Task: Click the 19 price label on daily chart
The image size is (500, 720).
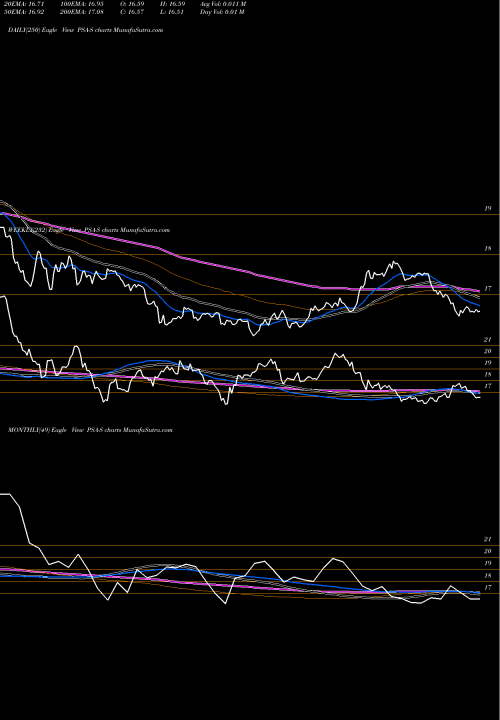Action: click(x=488, y=208)
